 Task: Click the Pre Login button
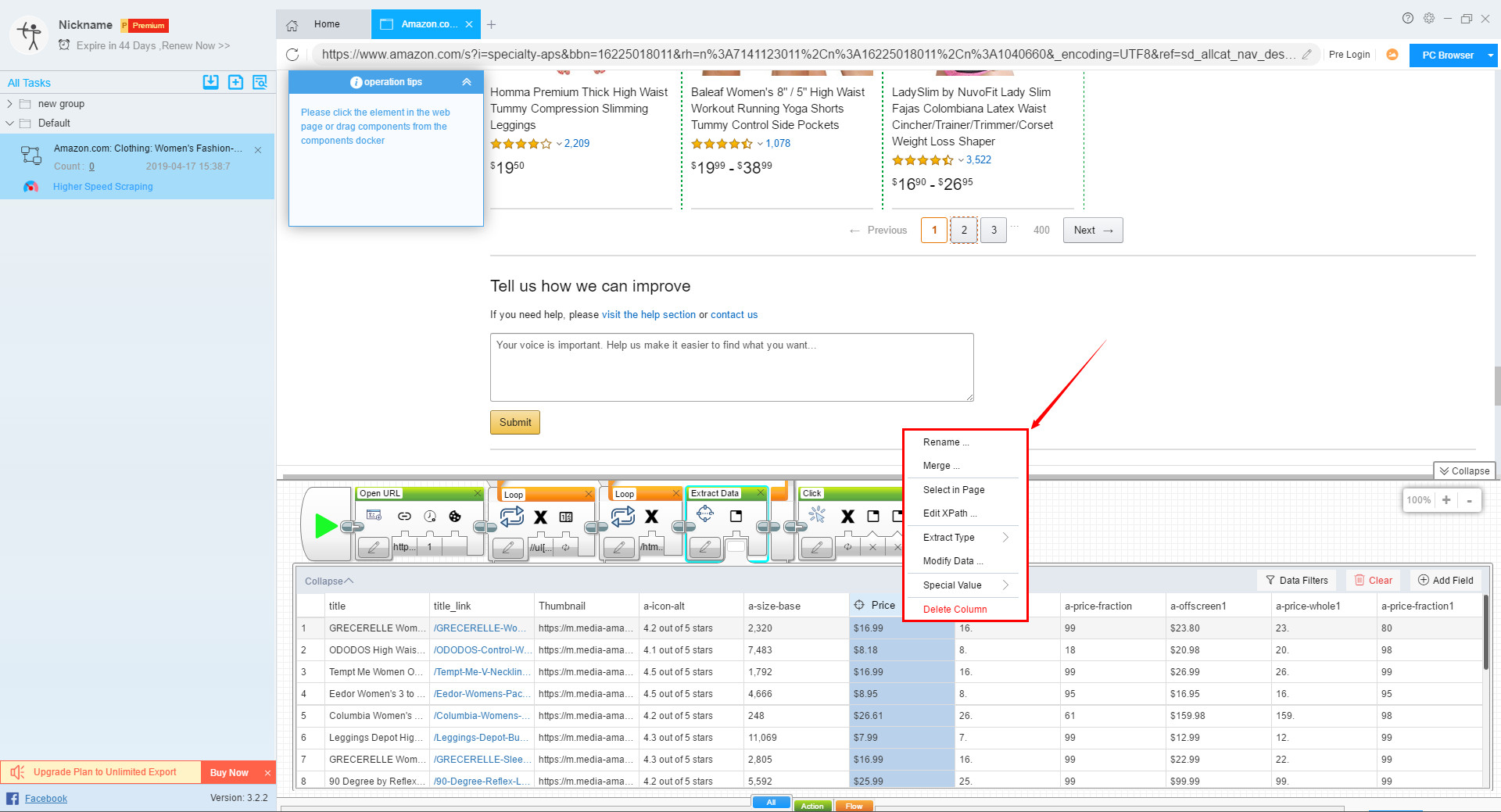pyautogui.click(x=1349, y=55)
